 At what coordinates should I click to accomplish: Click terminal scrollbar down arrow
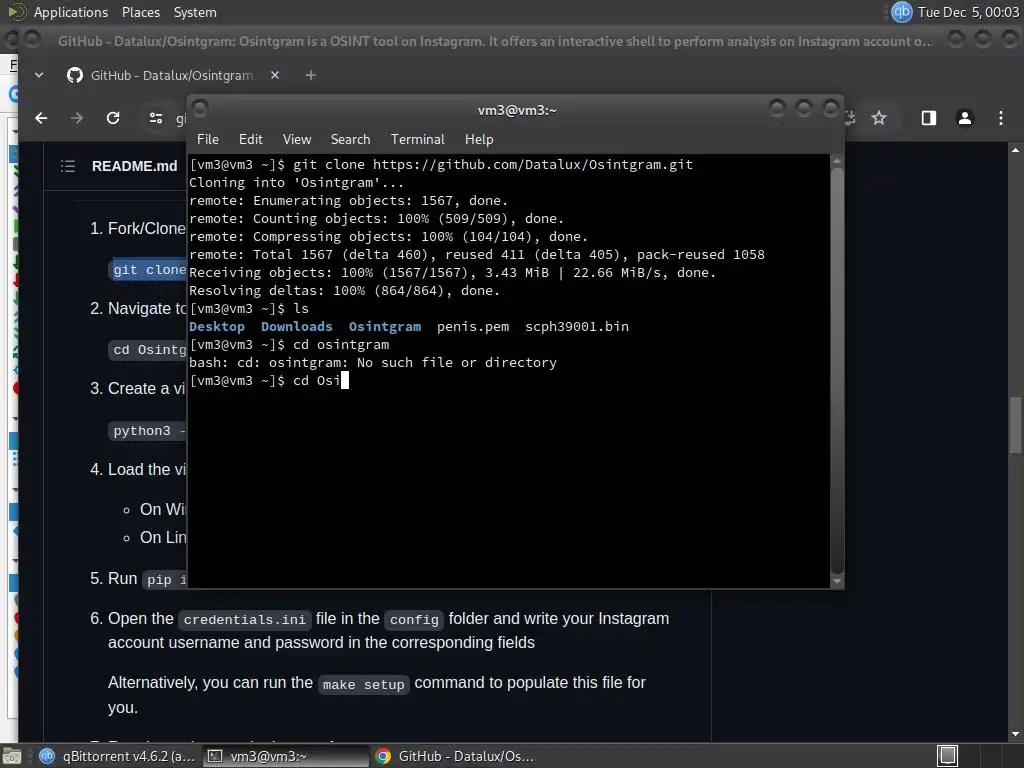click(837, 581)
